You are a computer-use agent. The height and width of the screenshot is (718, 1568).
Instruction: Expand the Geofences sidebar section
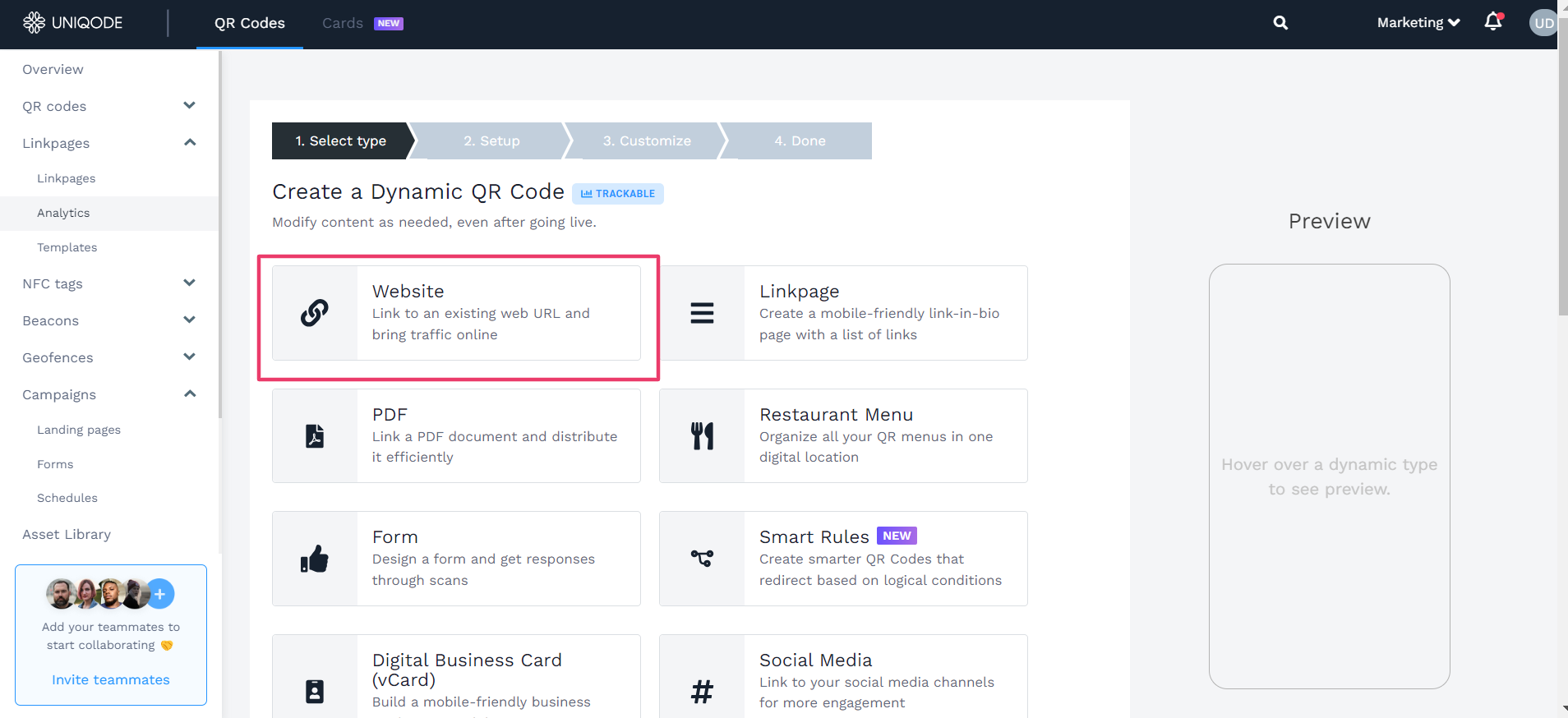tap(190, 357)
